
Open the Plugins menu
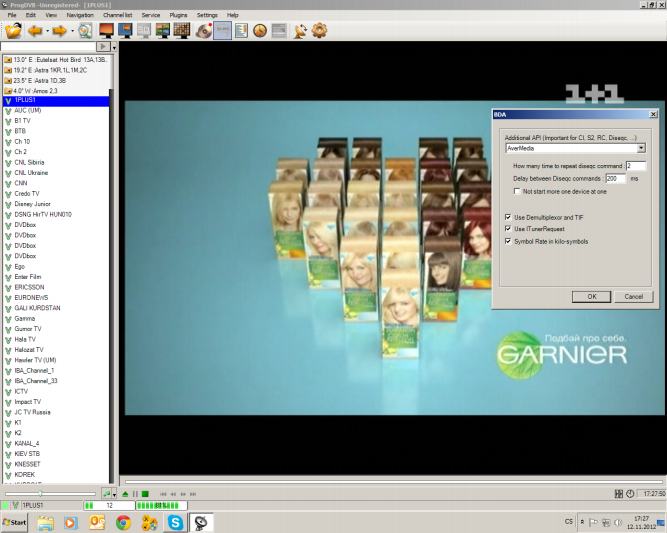point(178,16)
